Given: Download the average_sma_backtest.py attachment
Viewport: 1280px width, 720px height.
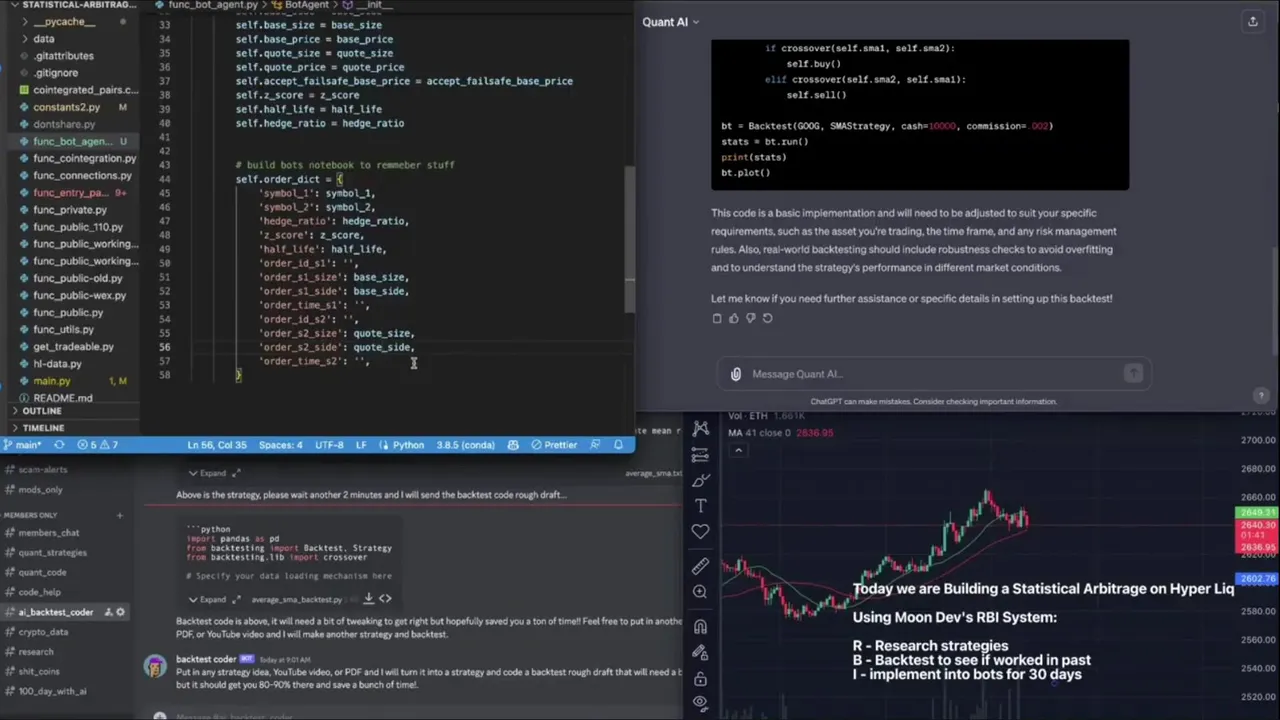Looking at the screenshot, I should pos(368,599).
